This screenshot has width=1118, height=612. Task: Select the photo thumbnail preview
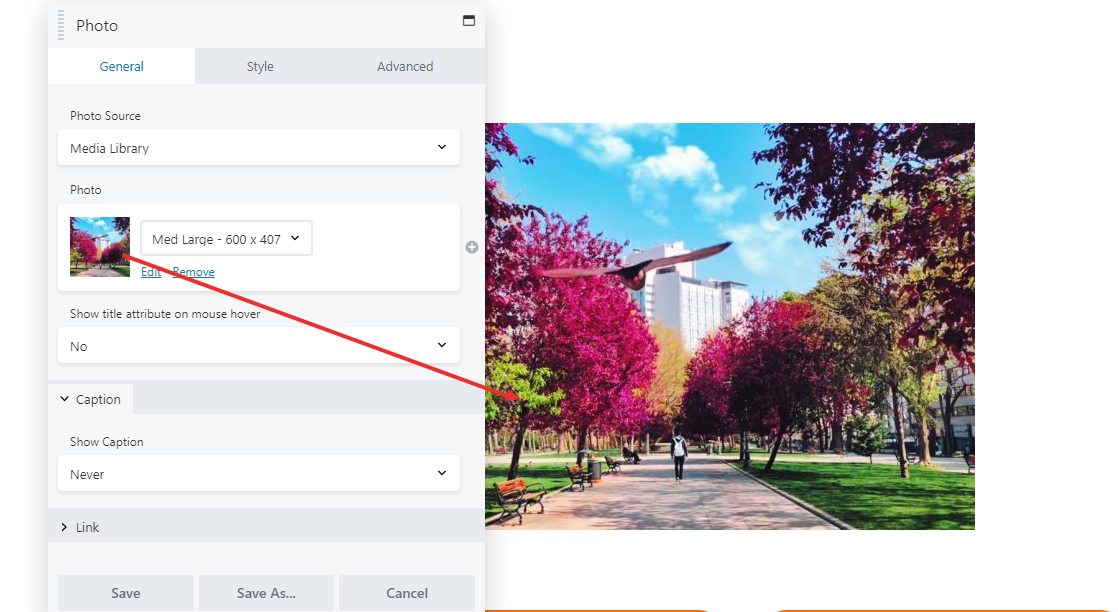pos(100,247)
